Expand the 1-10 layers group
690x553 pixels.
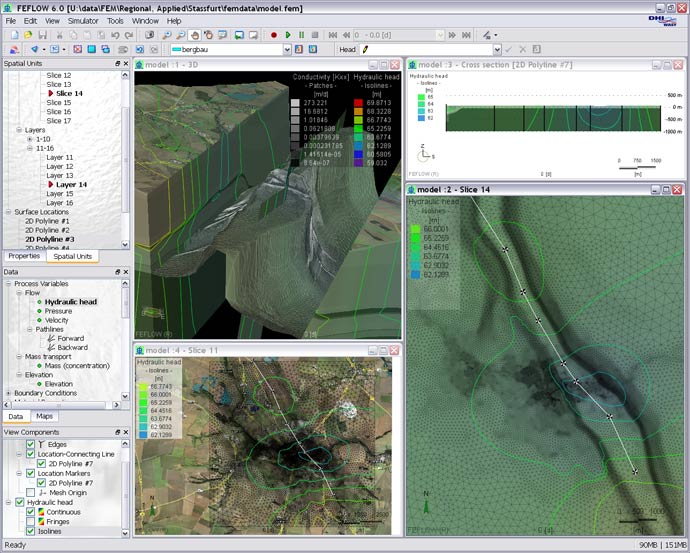(29, 139)
